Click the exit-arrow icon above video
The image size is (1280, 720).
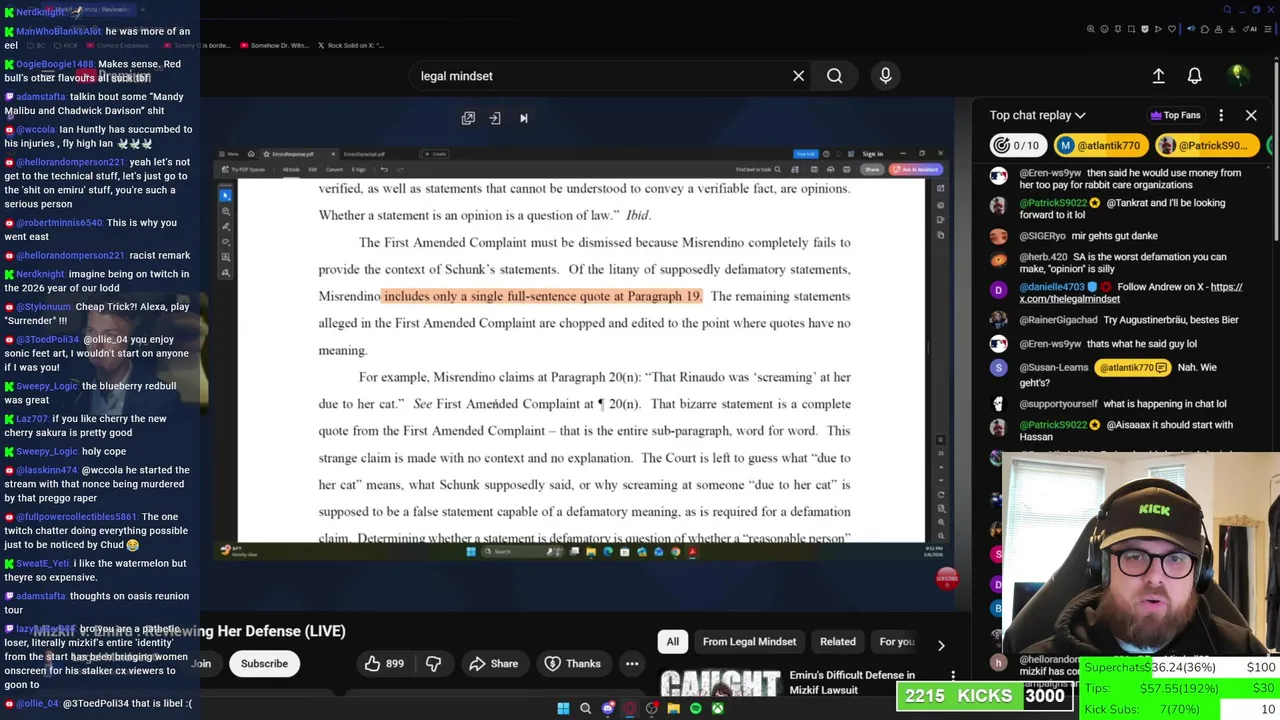tap(495, 118)
